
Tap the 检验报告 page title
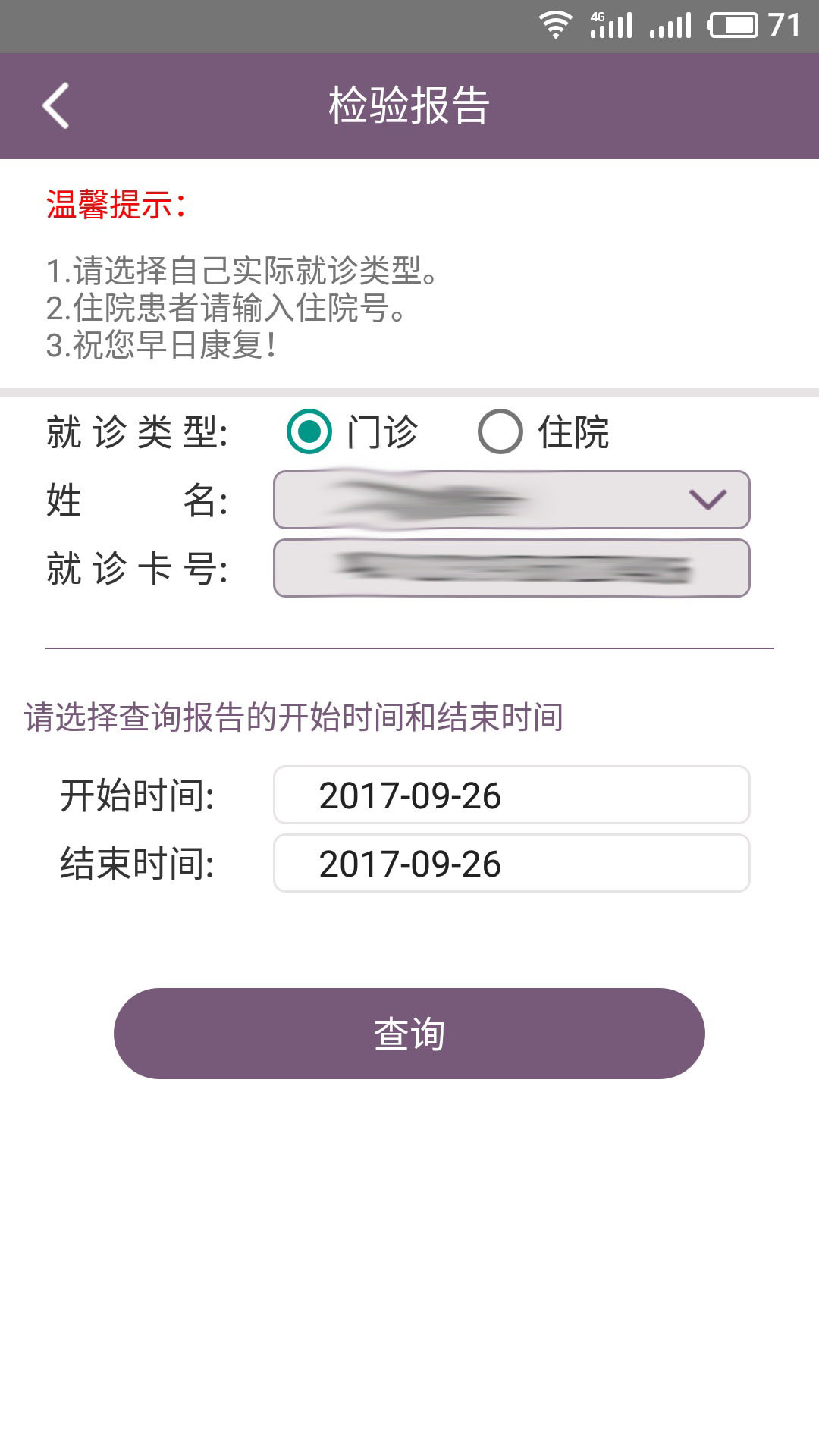point(409,105)
